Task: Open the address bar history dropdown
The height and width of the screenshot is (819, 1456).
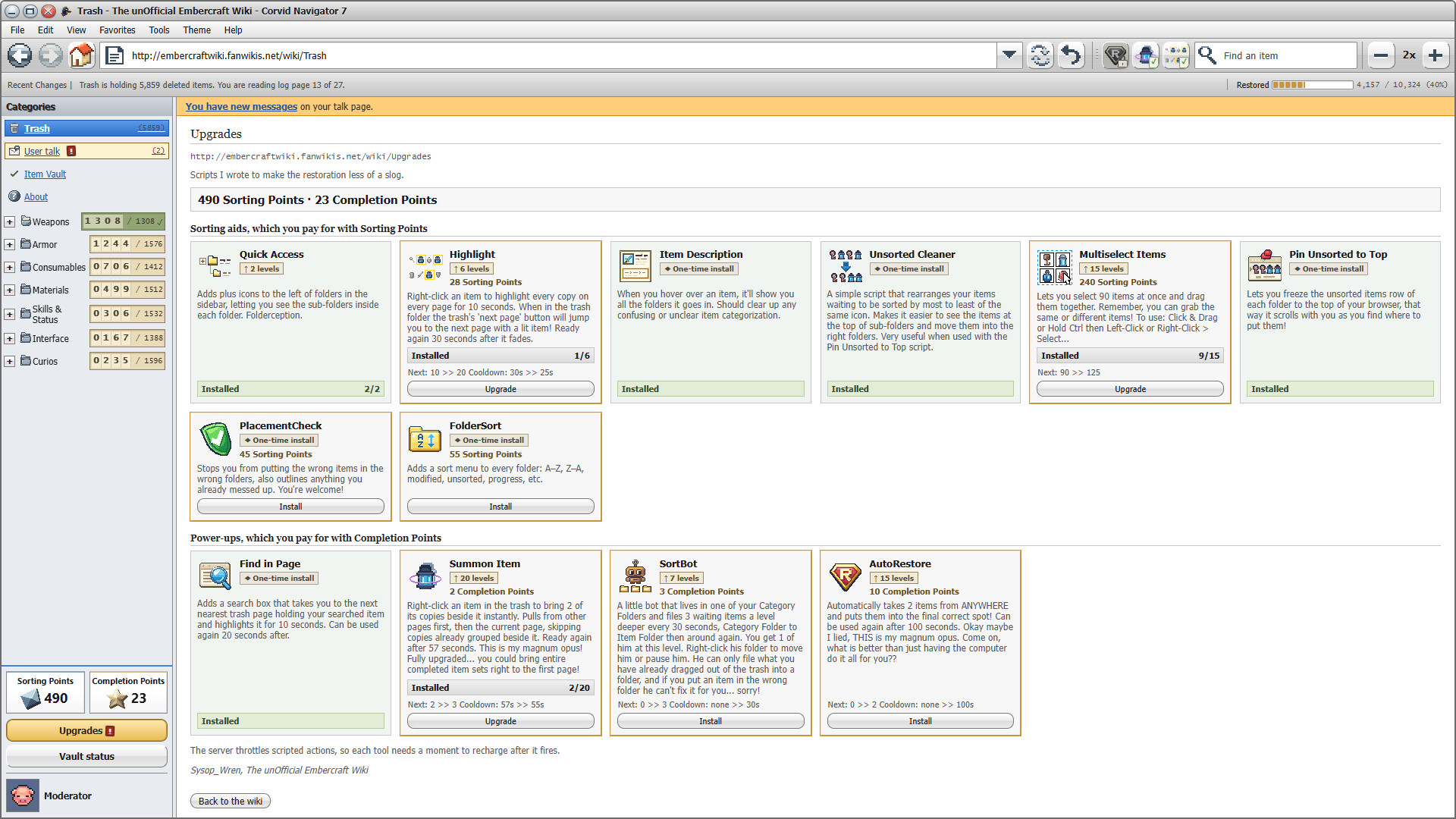Action: (x=1009, y=55)
